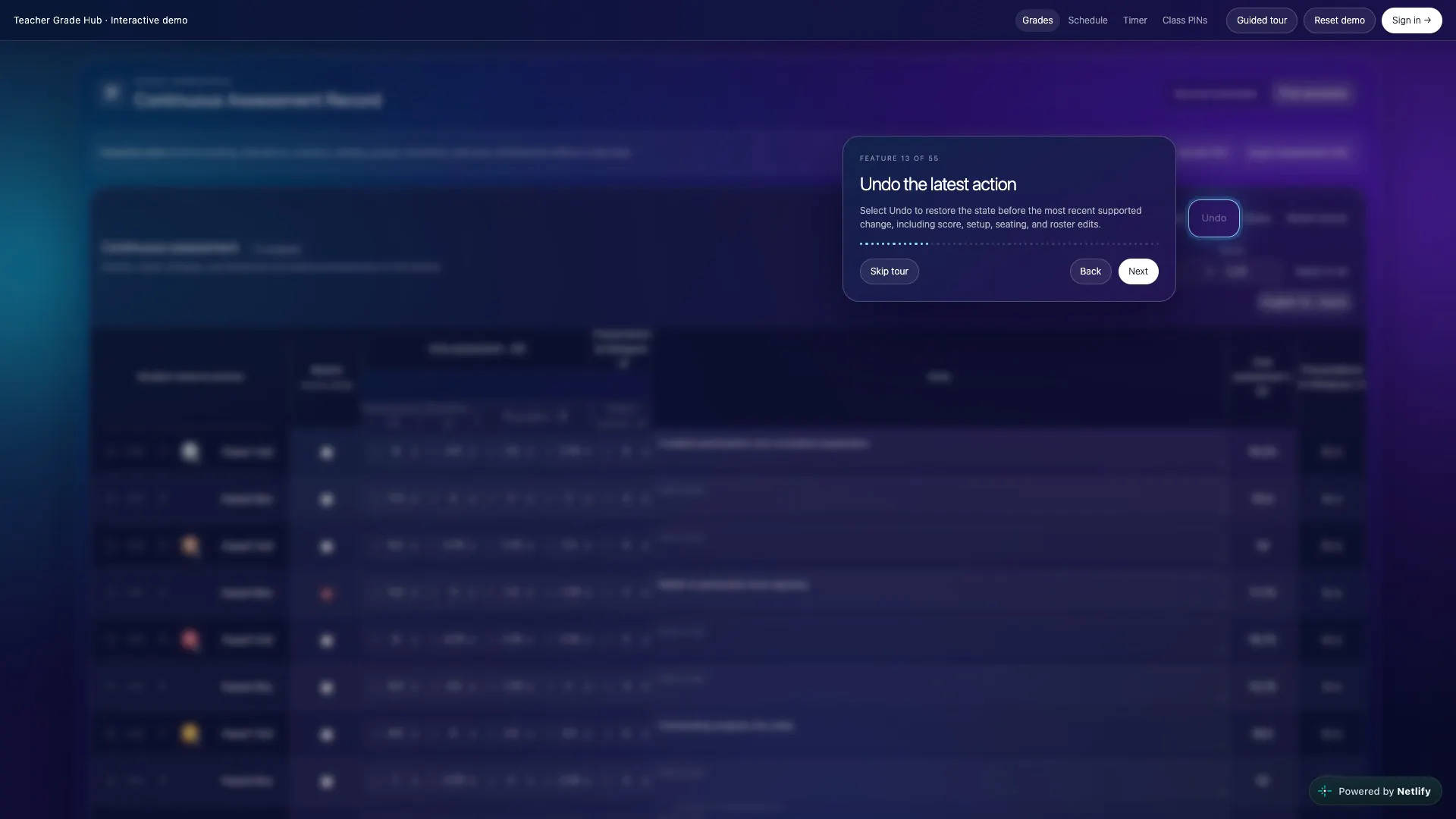Click the Powered by Netlify badge
The image size is (1456, 819).
point(1375,791)
